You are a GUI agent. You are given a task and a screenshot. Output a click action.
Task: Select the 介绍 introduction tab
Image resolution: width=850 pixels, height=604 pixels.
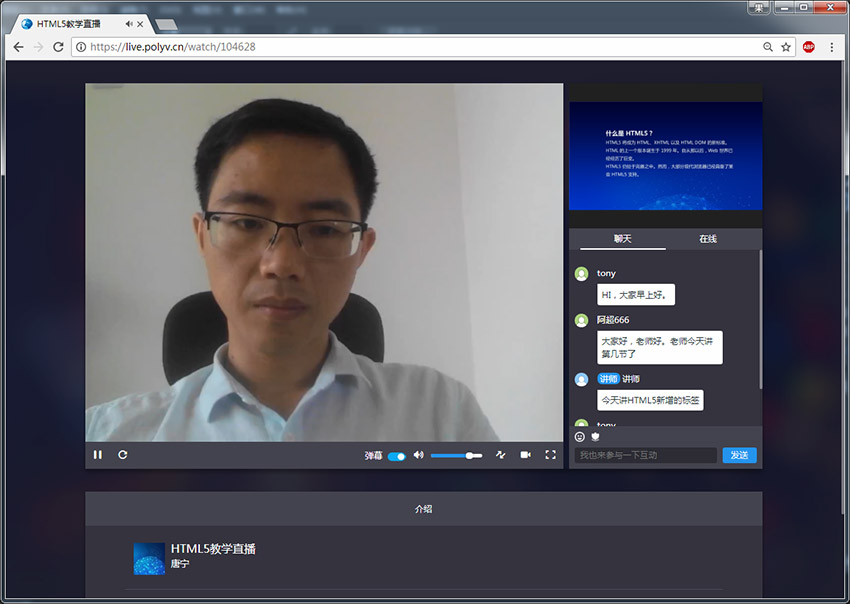(423, 509)
